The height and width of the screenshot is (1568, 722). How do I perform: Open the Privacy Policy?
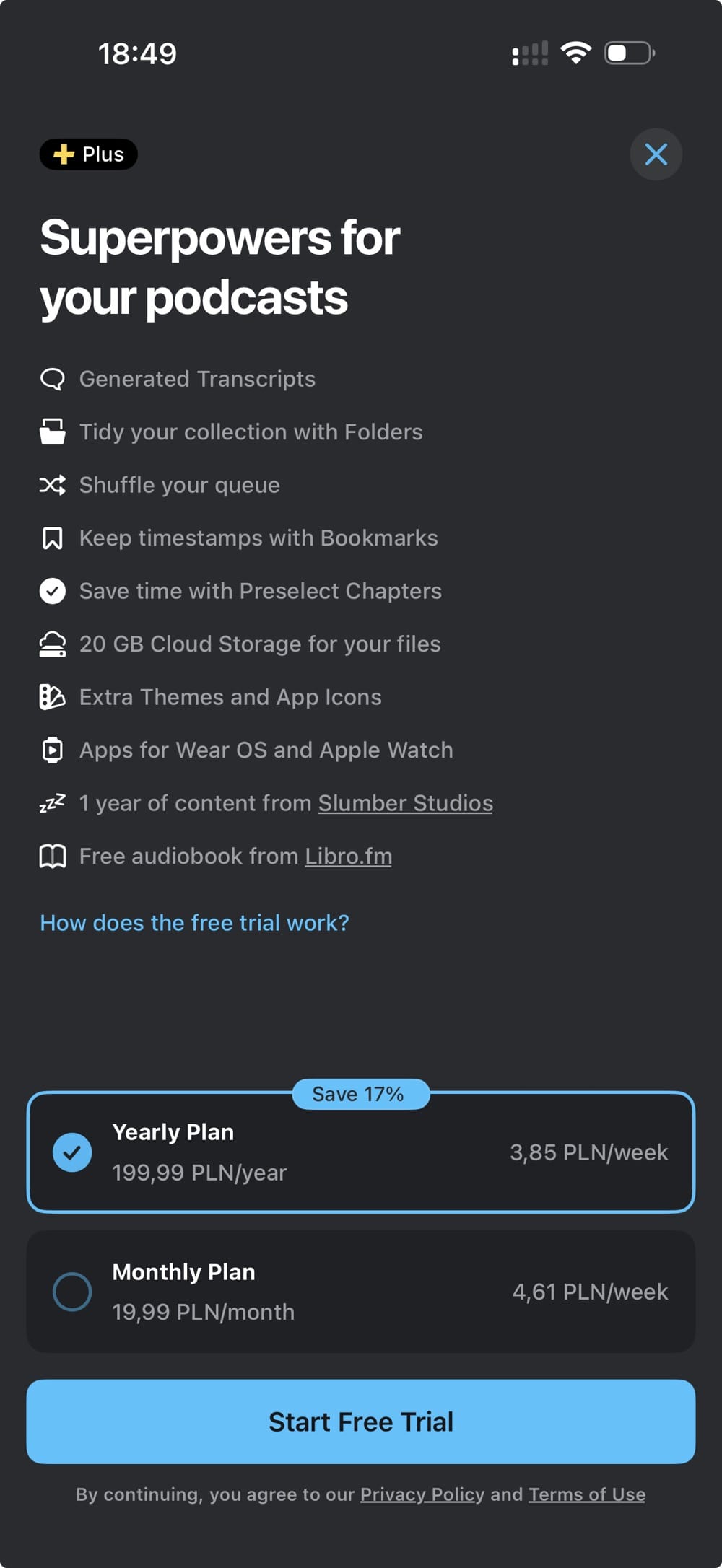(x=422, y=1494)
